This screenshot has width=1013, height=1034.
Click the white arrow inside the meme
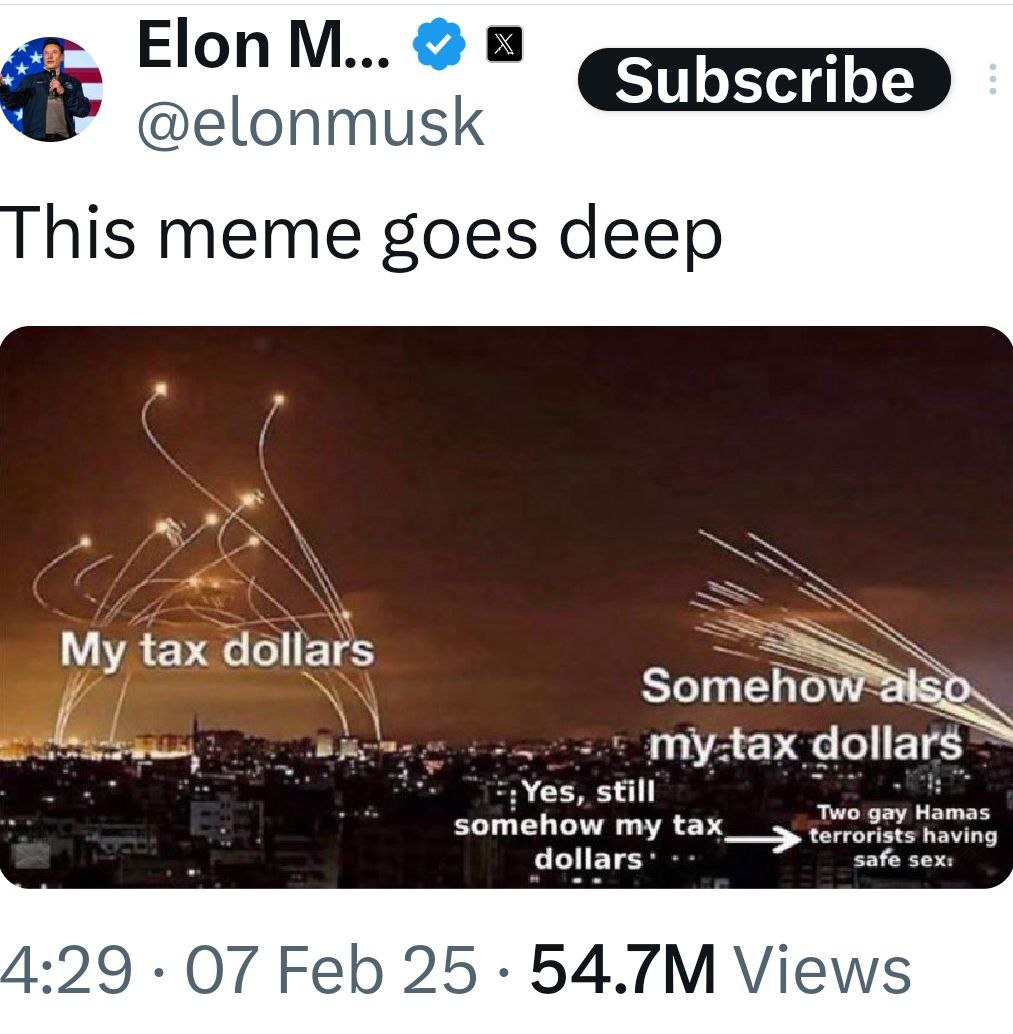(x=764, y=839)
